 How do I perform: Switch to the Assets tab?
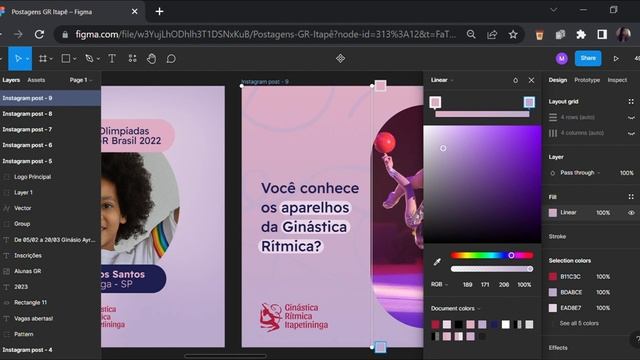pyautogui.click(x=36, y=80)
